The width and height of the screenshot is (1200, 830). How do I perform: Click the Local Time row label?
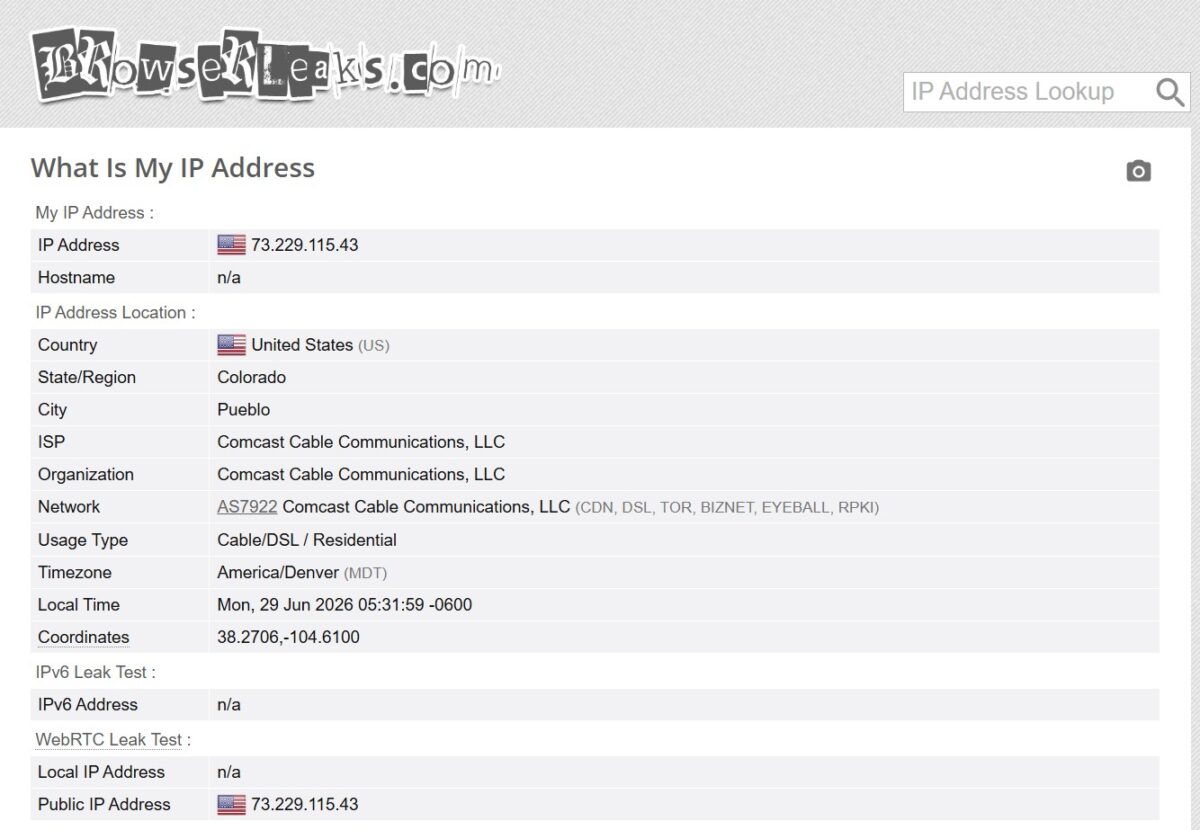tap(79, 605)
